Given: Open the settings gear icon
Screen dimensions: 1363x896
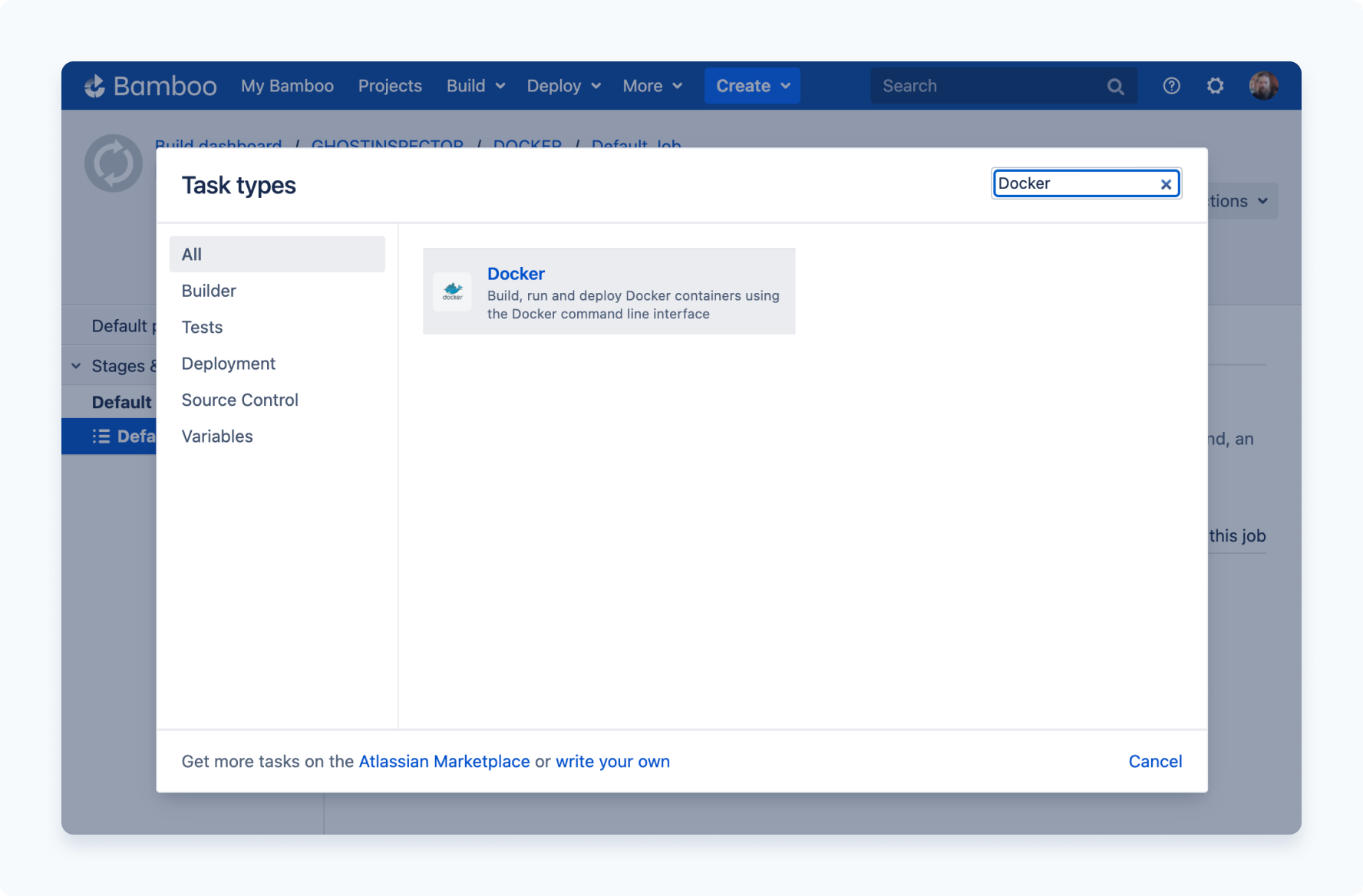Looking at the screenshot, I should coord(1215,85).
